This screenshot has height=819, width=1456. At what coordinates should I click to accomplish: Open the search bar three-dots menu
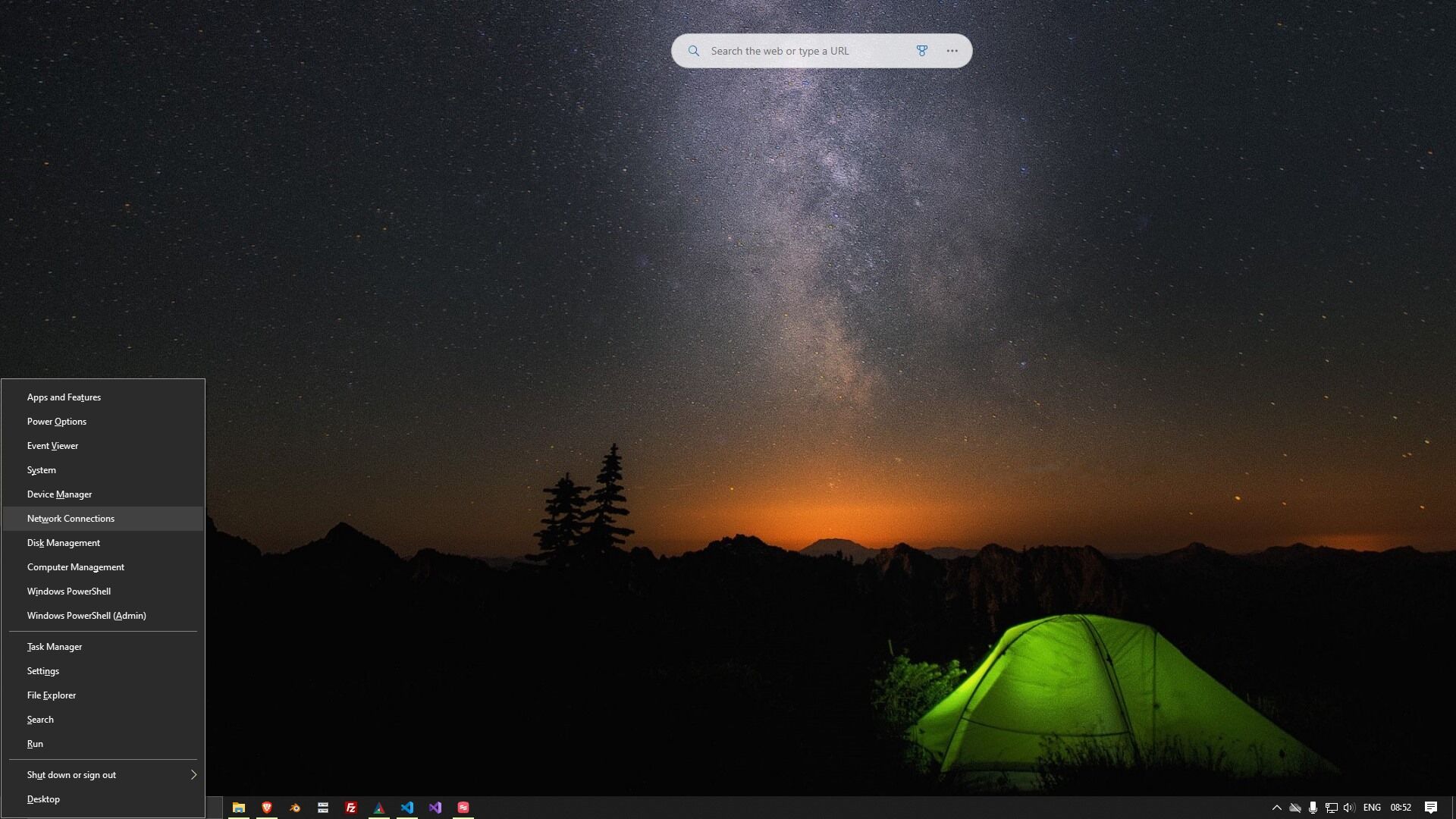click(x=952, y=51)
